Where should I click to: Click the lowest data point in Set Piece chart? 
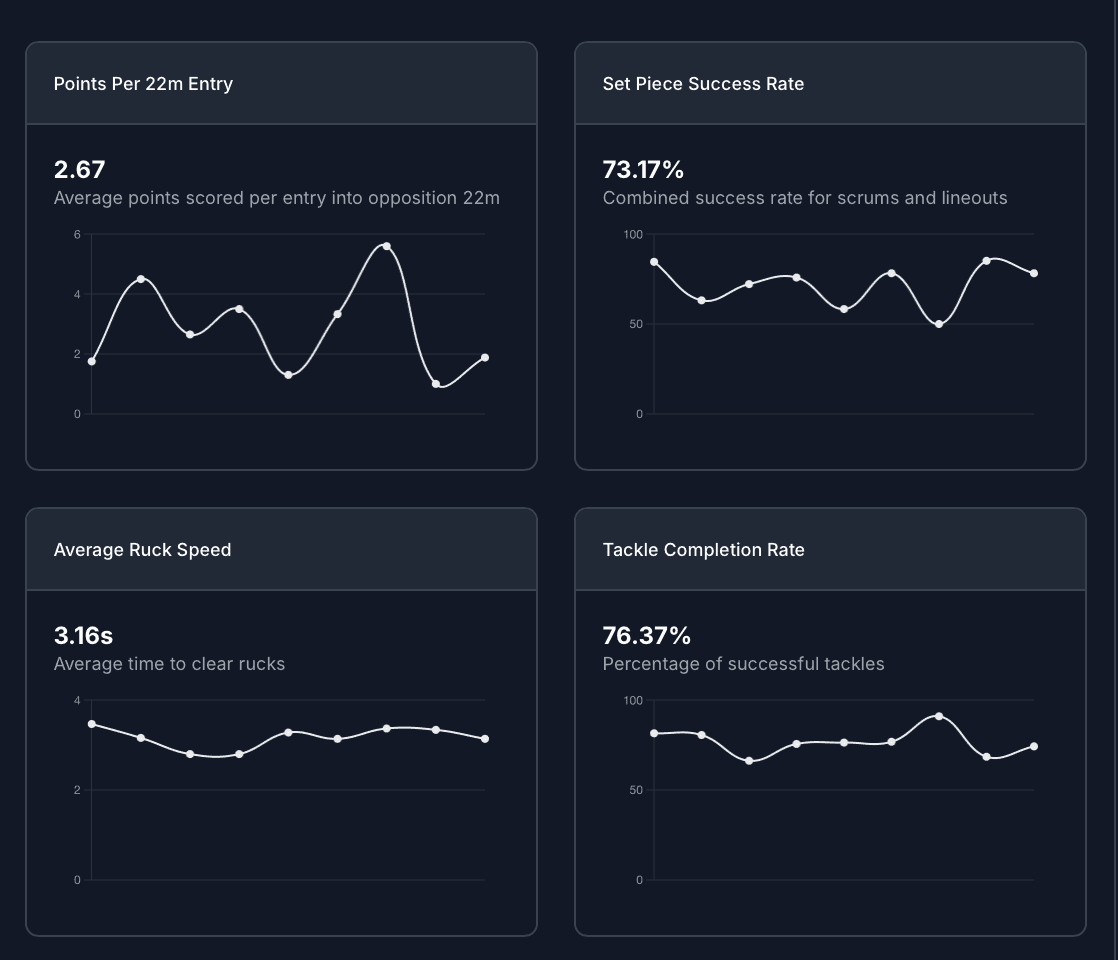[939, 324]
